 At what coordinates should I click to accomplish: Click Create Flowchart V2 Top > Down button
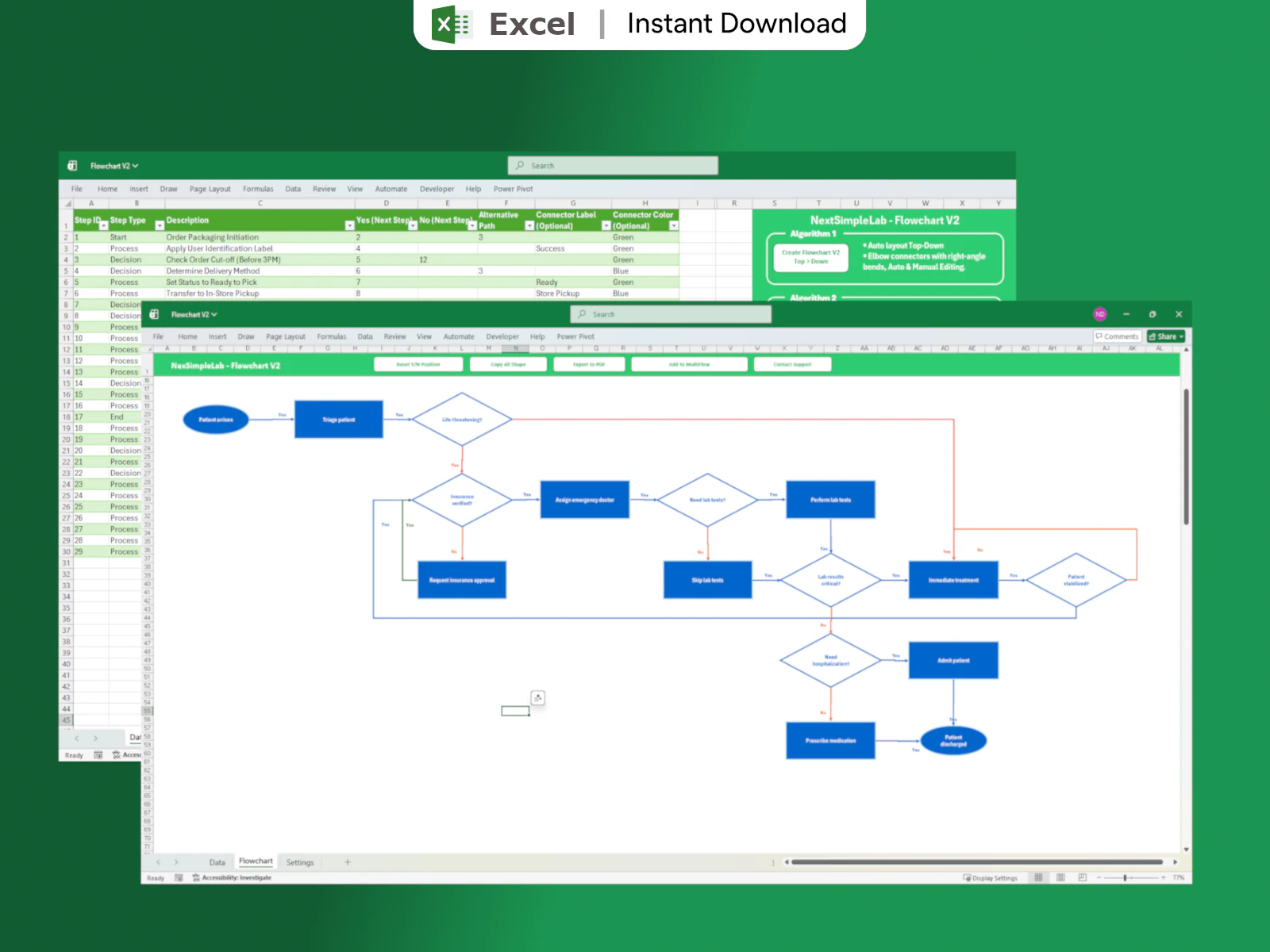tap(810, 257)
